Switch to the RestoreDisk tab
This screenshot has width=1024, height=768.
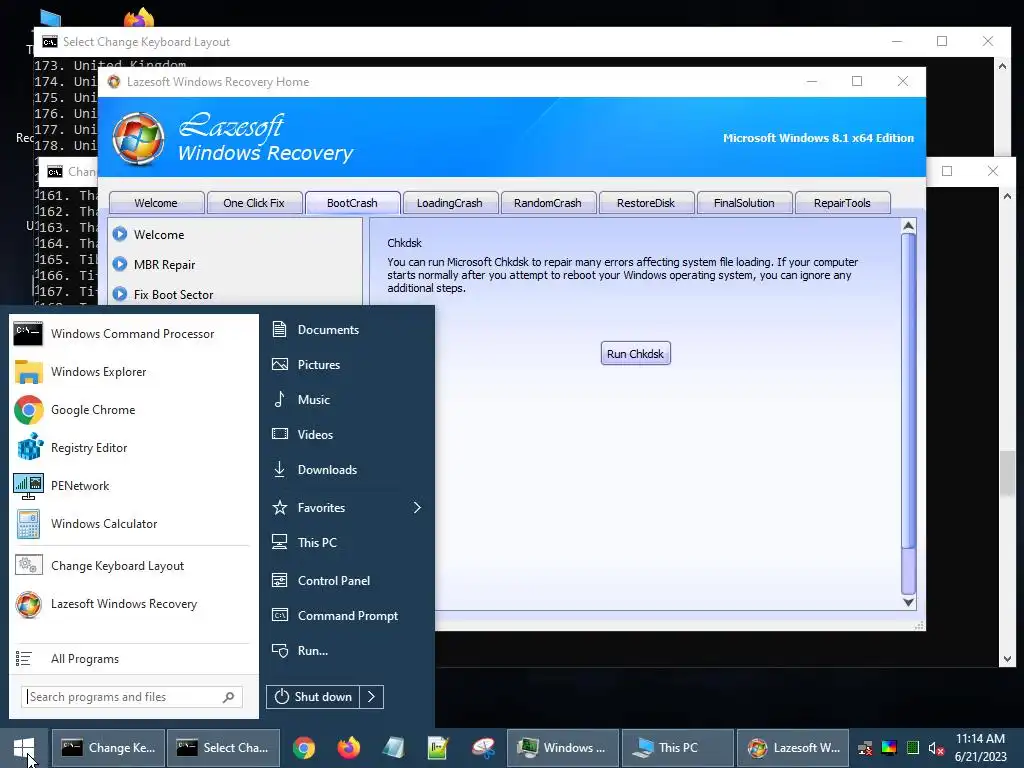click(x=646, y=203)
